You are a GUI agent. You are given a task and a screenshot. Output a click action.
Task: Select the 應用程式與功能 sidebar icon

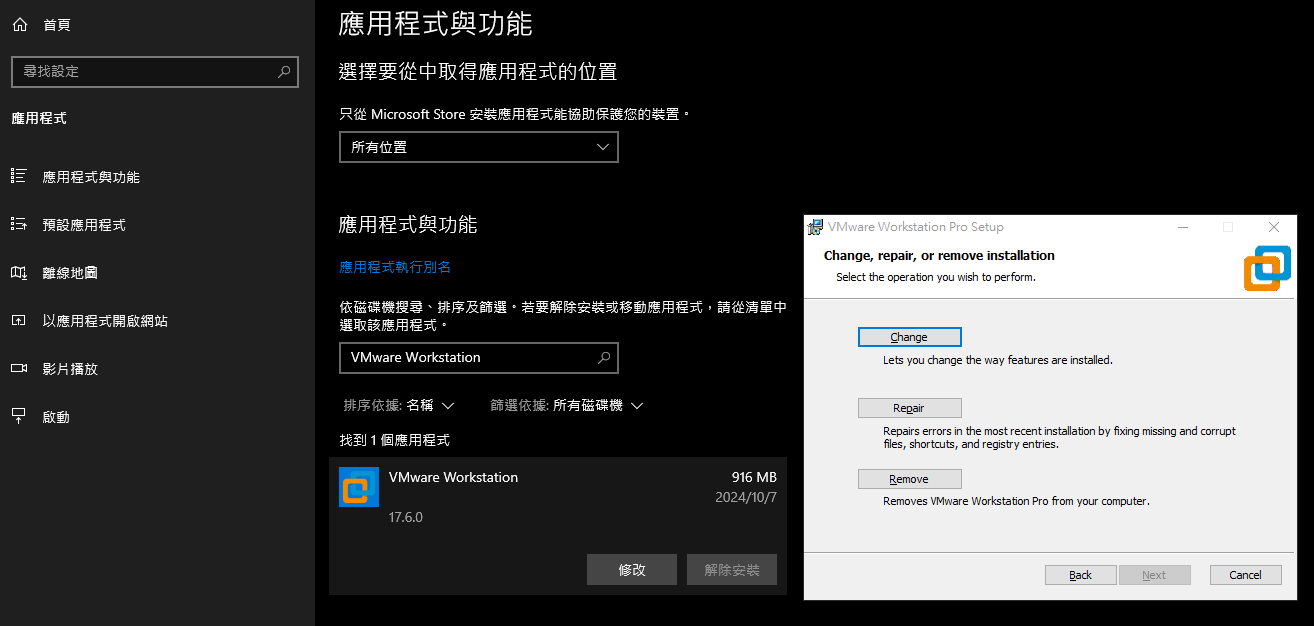tap(18, 177)
